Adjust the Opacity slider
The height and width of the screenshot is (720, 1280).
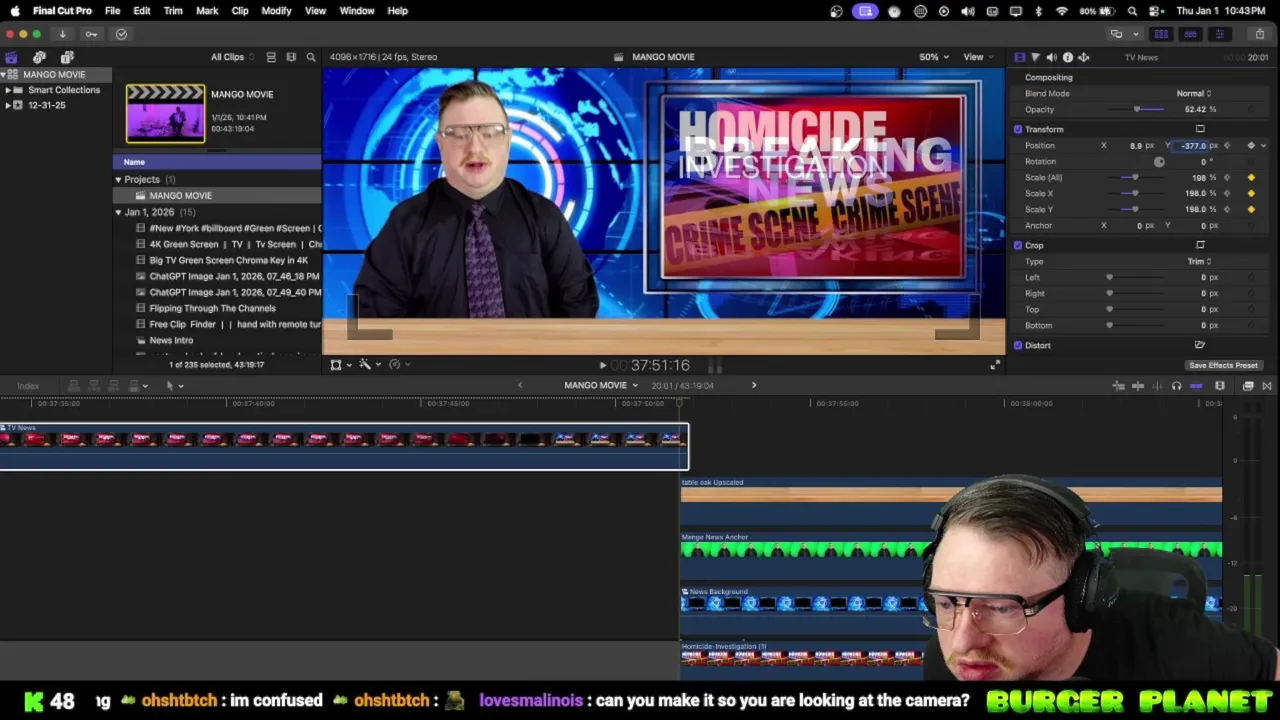tap(1137, 109)
